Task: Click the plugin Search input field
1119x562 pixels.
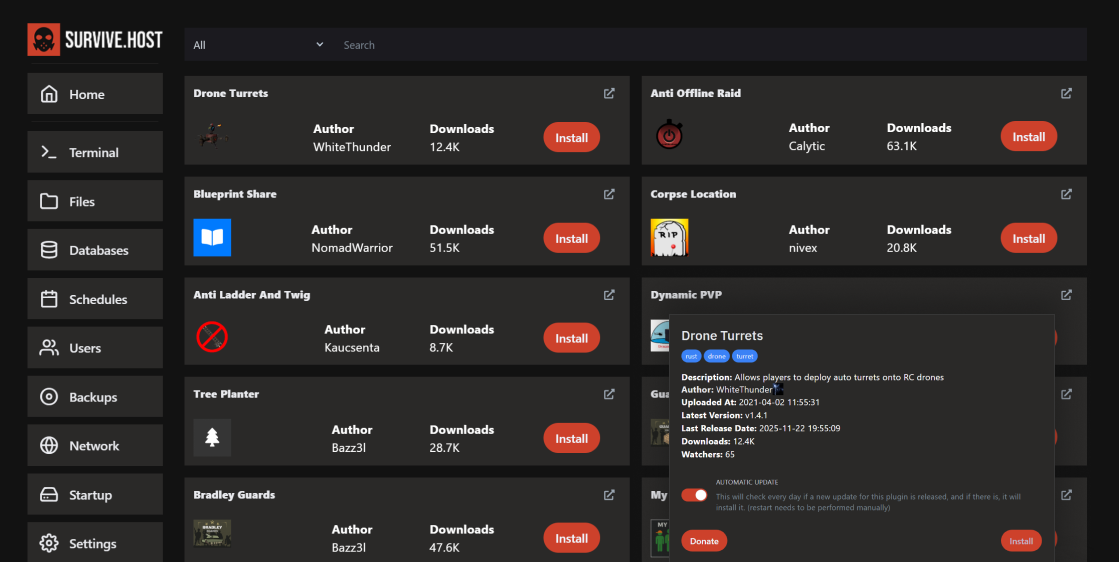Action: 700,45
